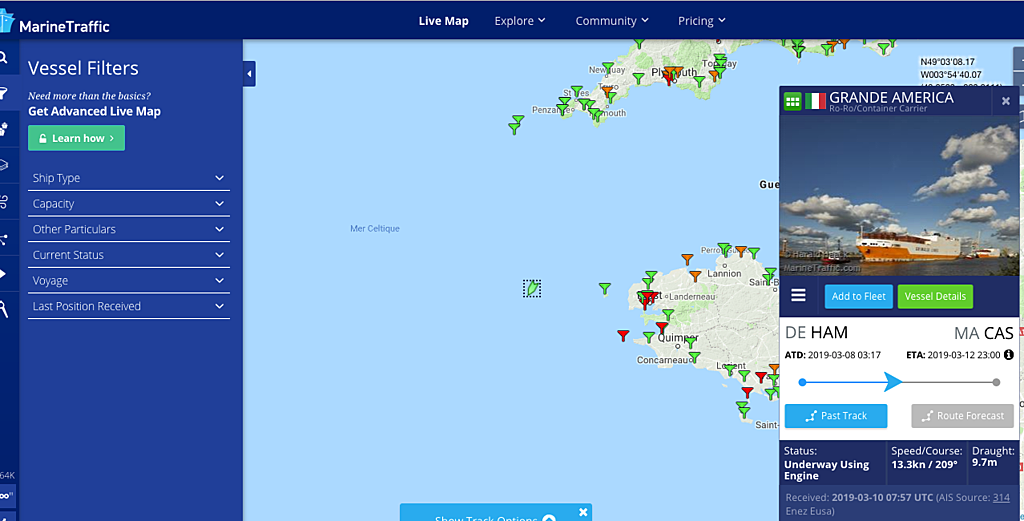
Task: Expand the Current Status filter
Action: tap(129, 255)
